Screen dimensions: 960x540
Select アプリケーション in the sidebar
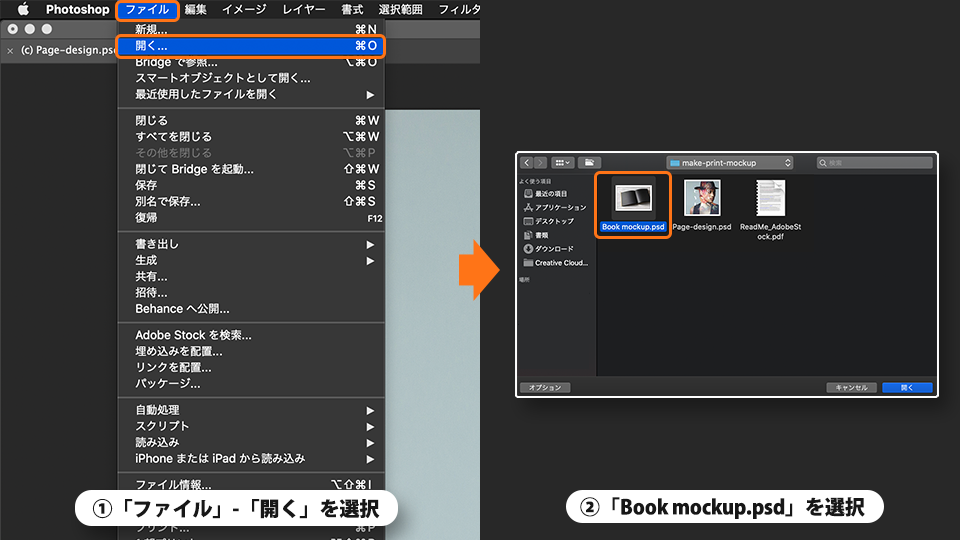pos(555,208)
